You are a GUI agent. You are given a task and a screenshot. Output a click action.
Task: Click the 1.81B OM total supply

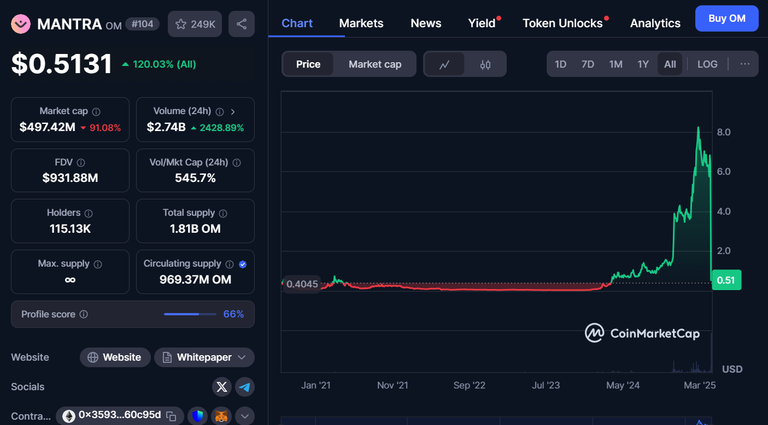[195, 229]
